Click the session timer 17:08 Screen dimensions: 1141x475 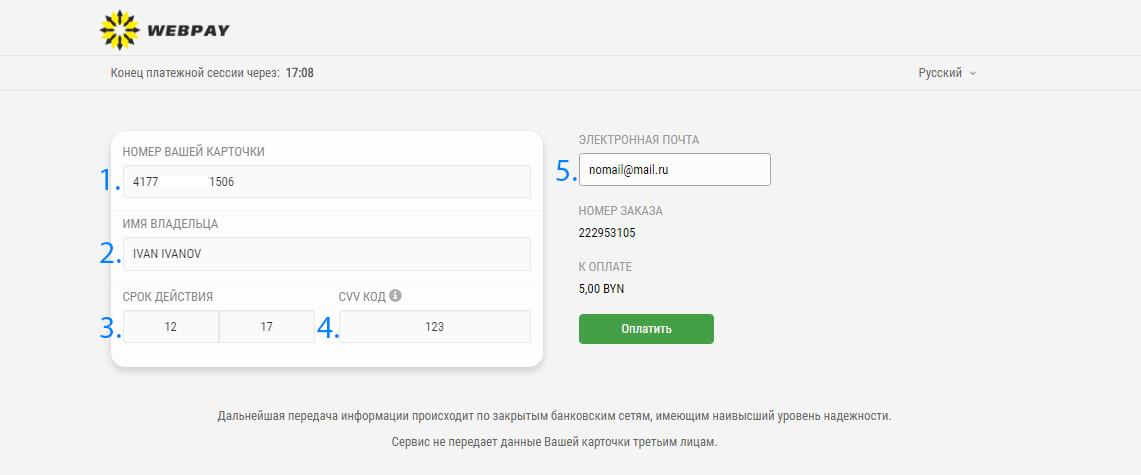pyautogui.click(x=300, y=73)
